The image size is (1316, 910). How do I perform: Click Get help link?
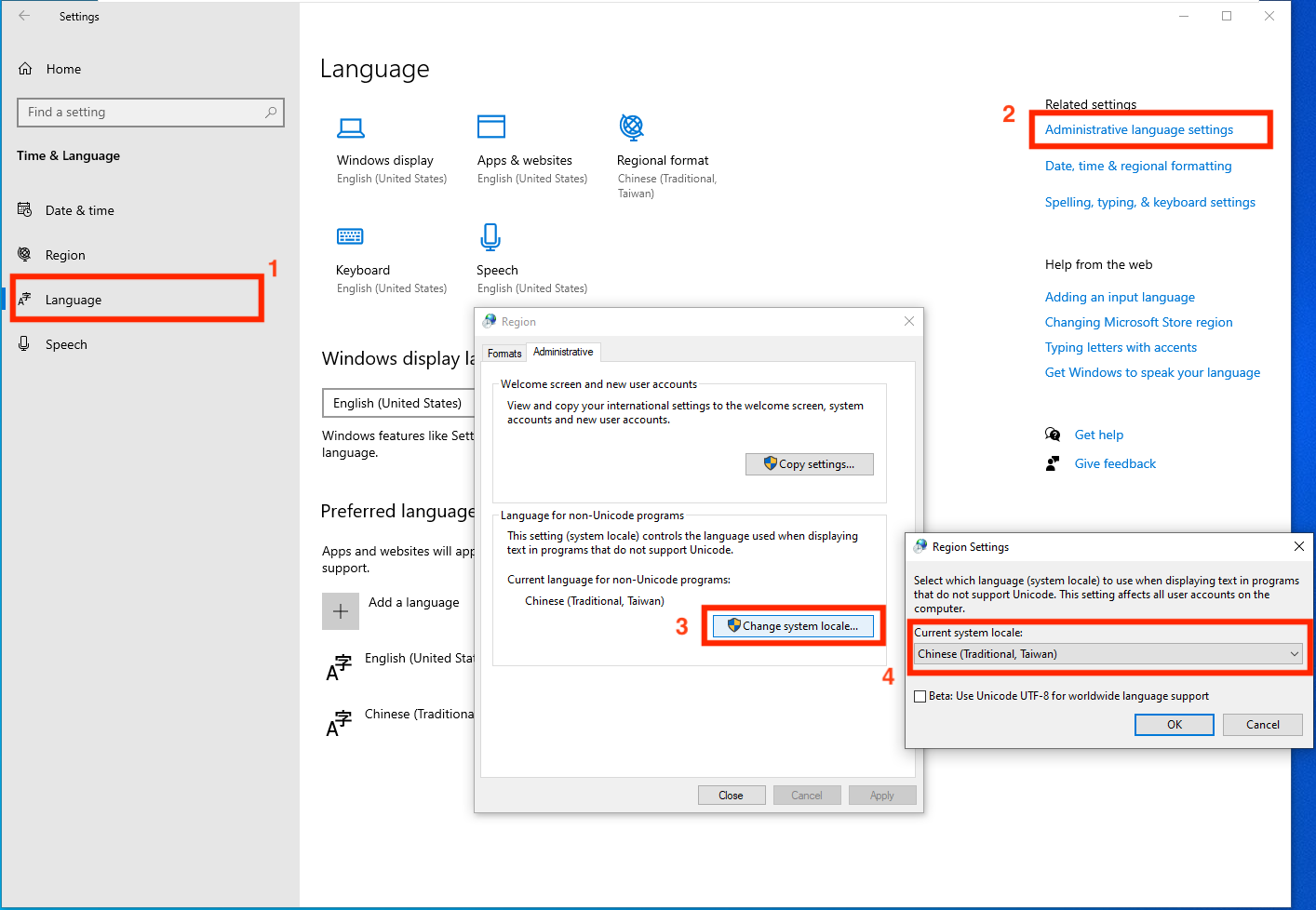click(1099, 435)
